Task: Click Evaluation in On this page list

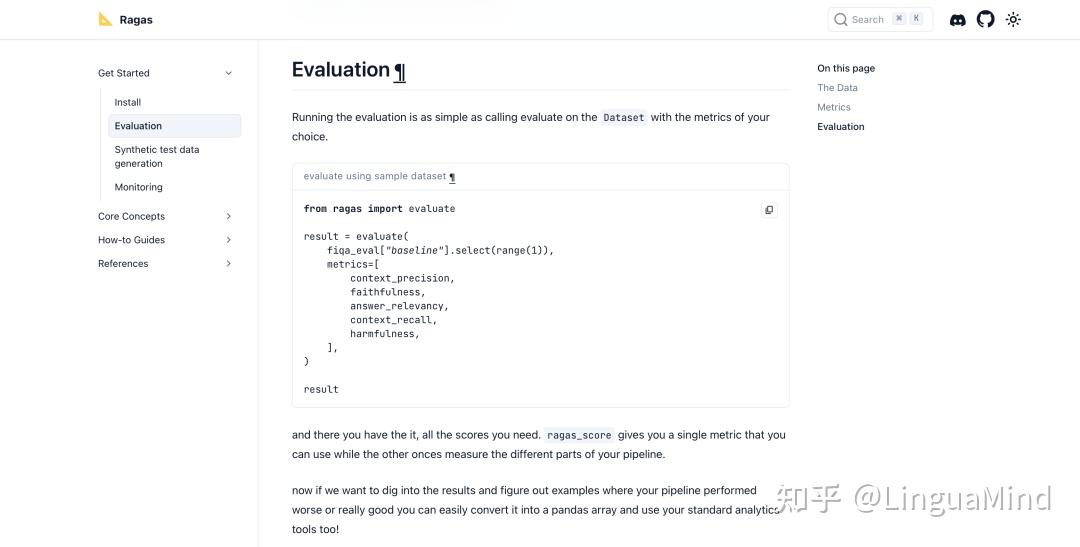Action: tap(841, 127)
